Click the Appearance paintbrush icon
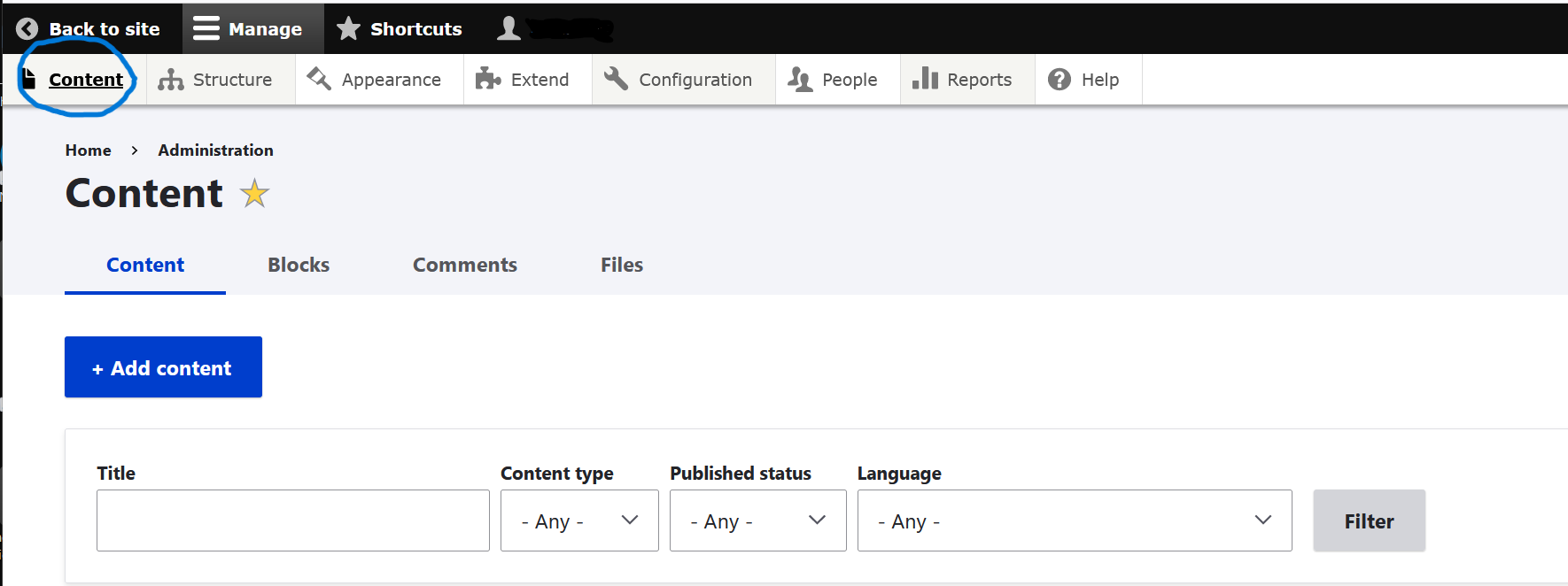Image resolution: width=1568 pixels, height=586 pixels. coord(319,79)
